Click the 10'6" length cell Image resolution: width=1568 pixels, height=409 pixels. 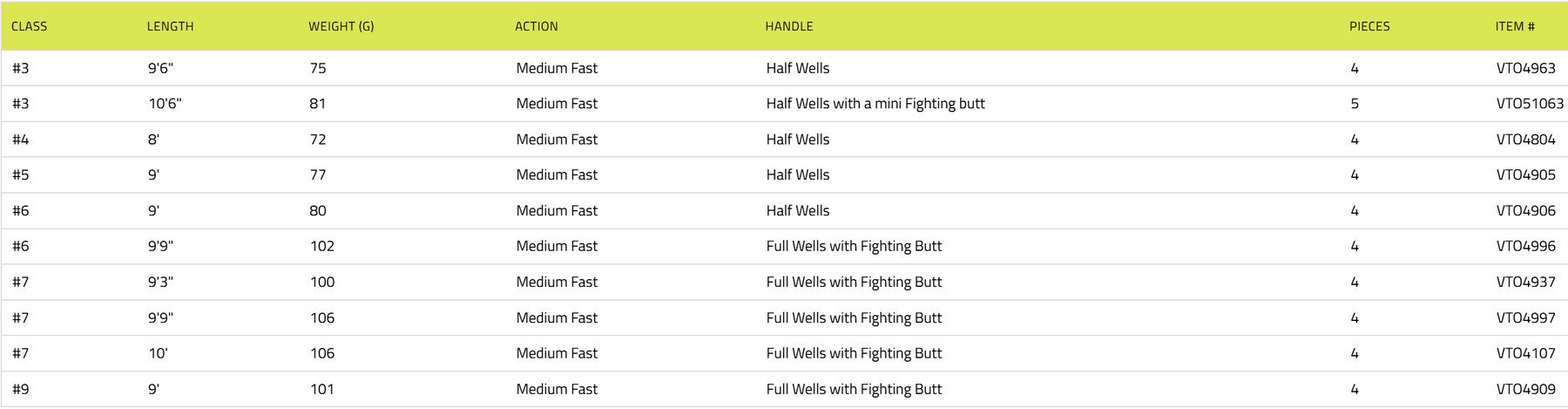pos(165,104)
